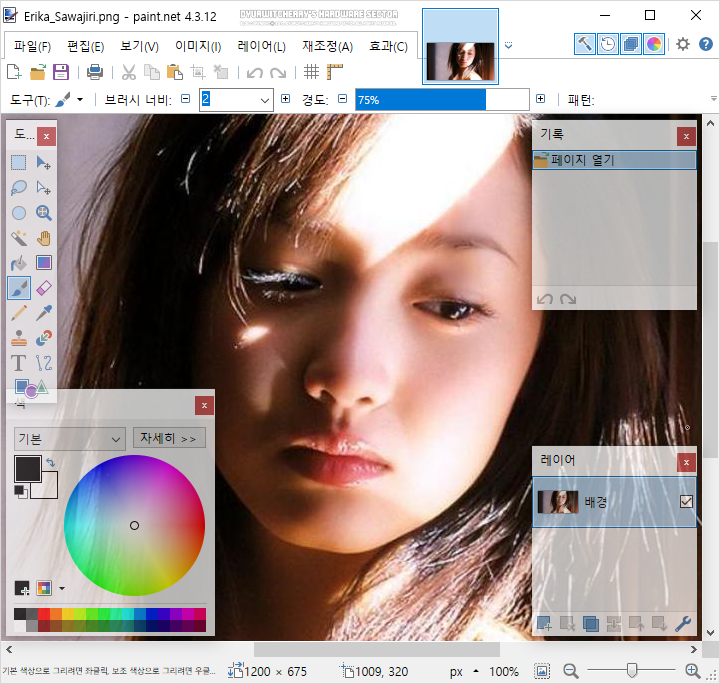720x684 pixels.
Task: Select 페이지 열기 history entry
Action: (x=614, y=160)
